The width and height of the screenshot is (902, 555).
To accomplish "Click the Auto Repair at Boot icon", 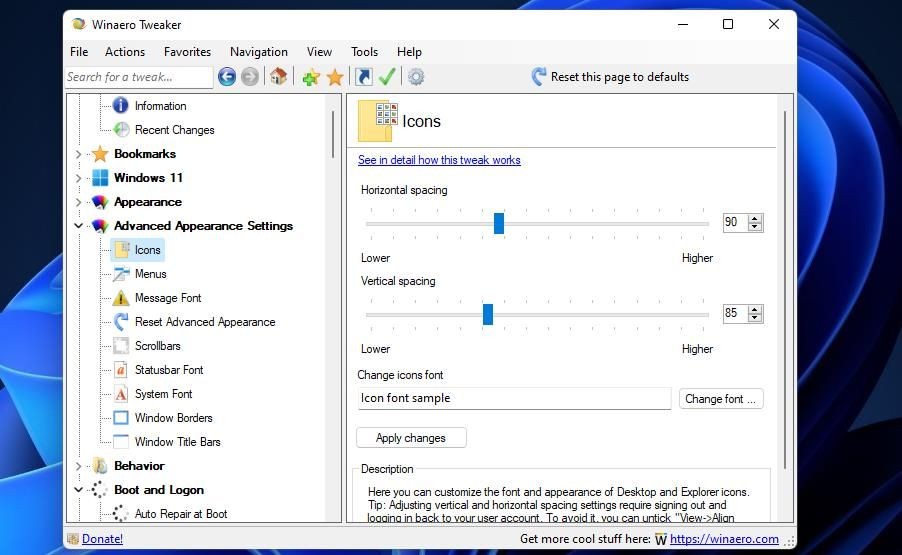I will click(x=121, y=514).
